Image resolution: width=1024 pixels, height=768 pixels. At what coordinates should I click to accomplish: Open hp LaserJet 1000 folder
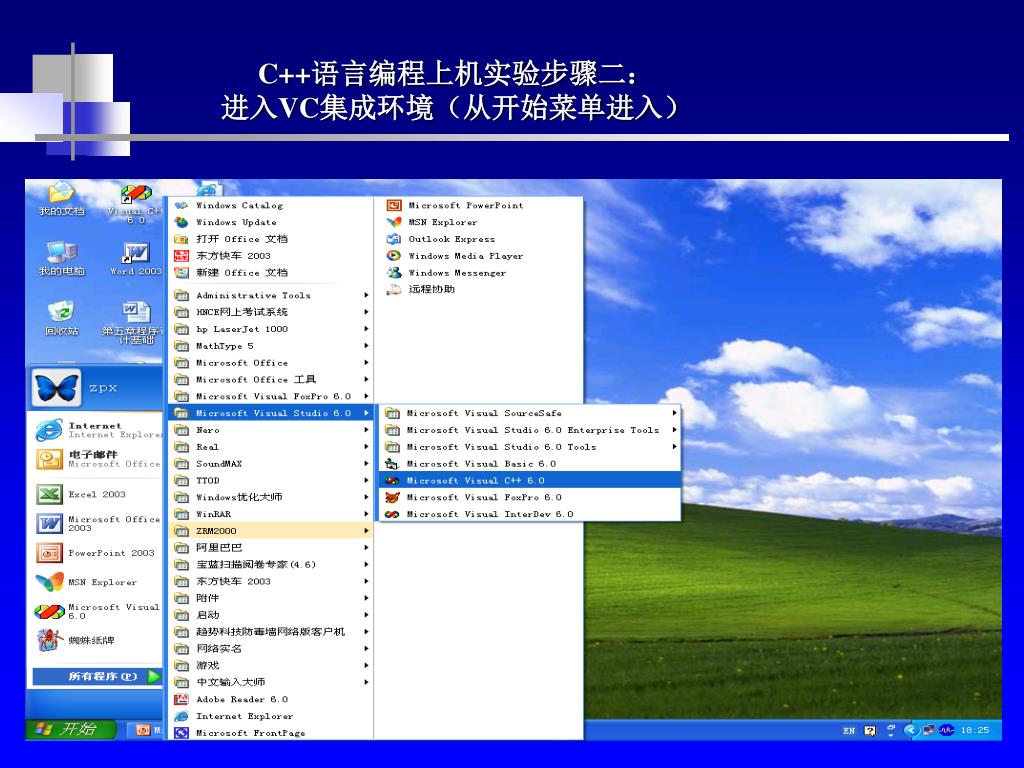271,329
